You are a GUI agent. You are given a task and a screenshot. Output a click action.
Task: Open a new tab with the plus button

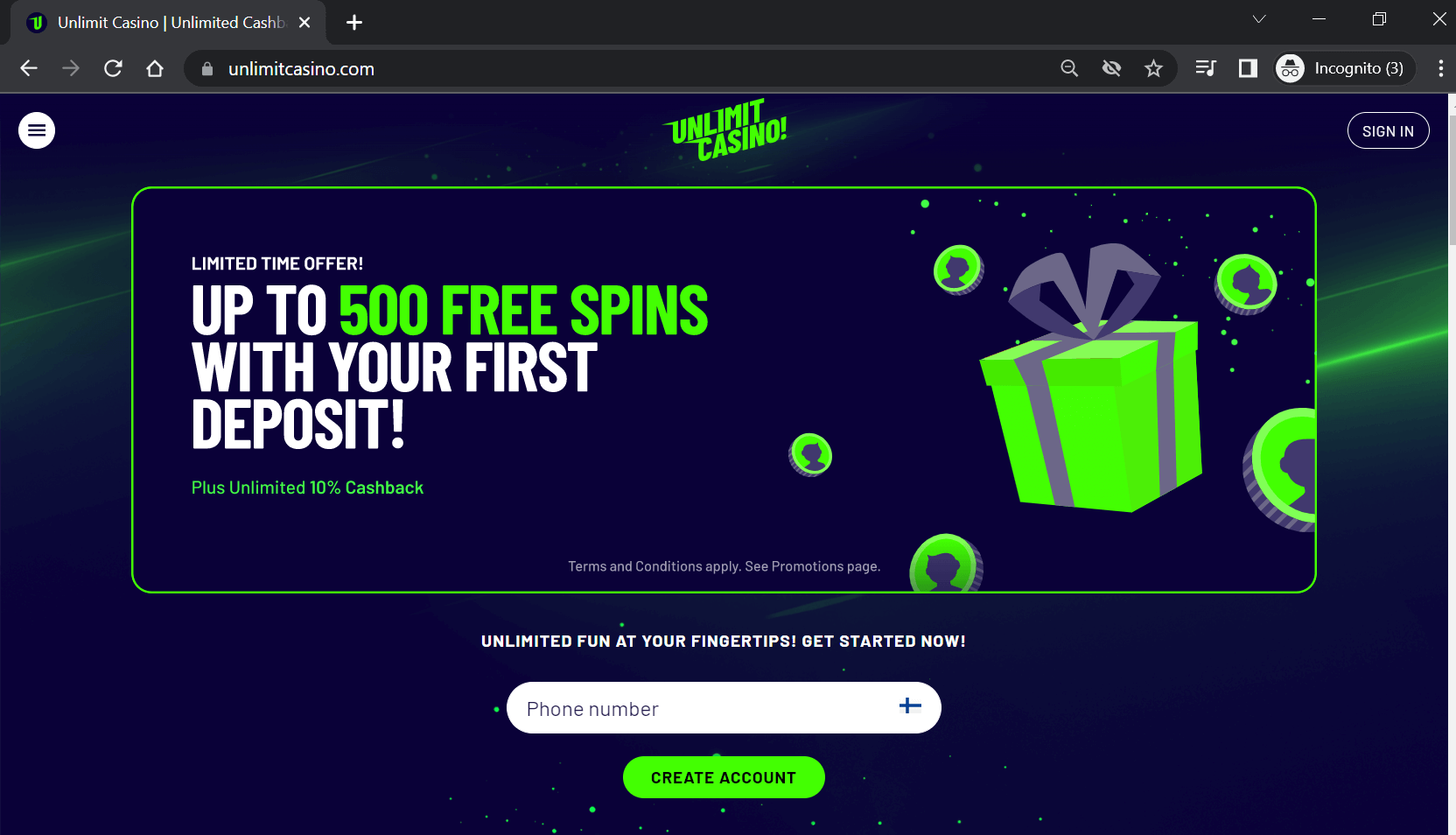(x=354, y=23)
